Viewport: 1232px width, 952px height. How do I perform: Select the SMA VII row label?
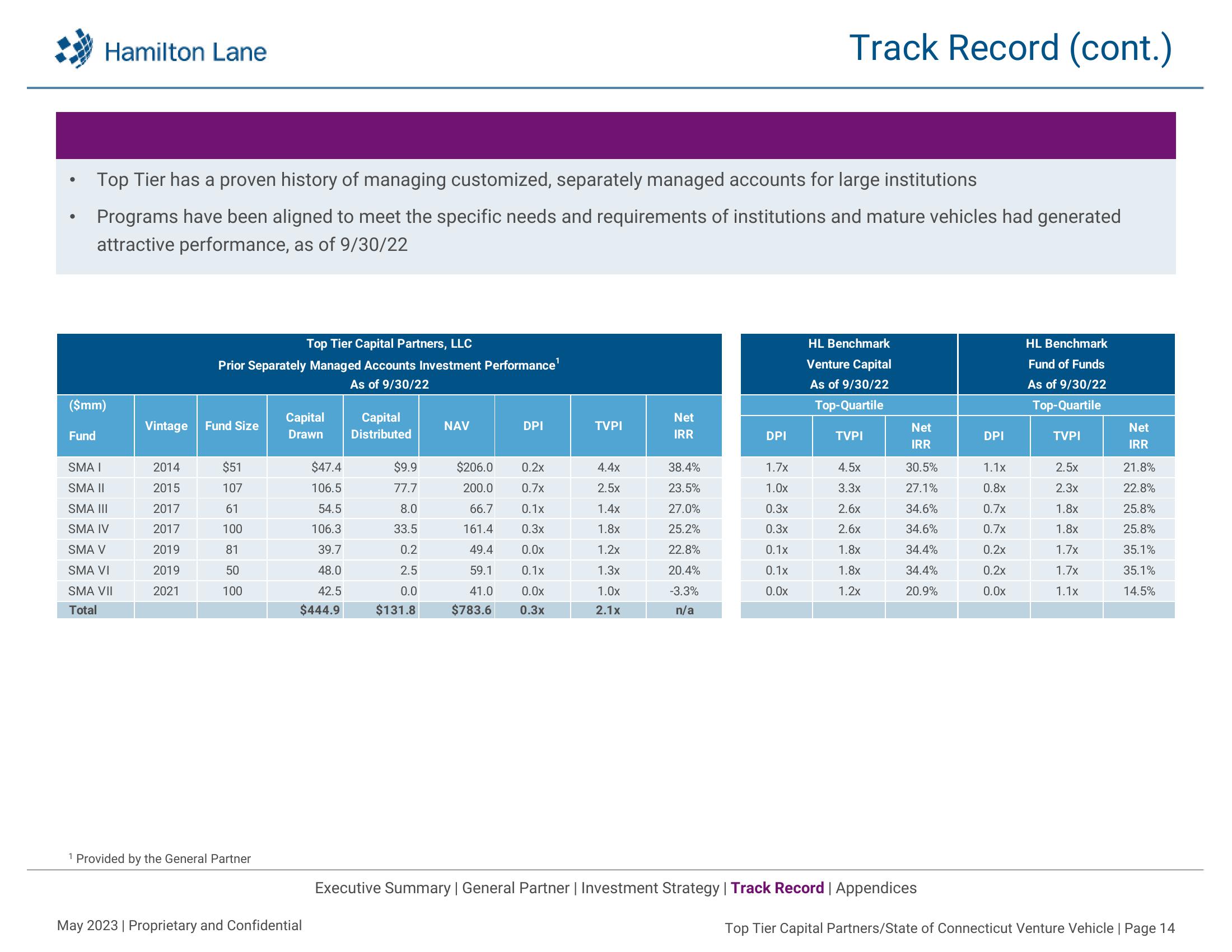pos(90,591)
